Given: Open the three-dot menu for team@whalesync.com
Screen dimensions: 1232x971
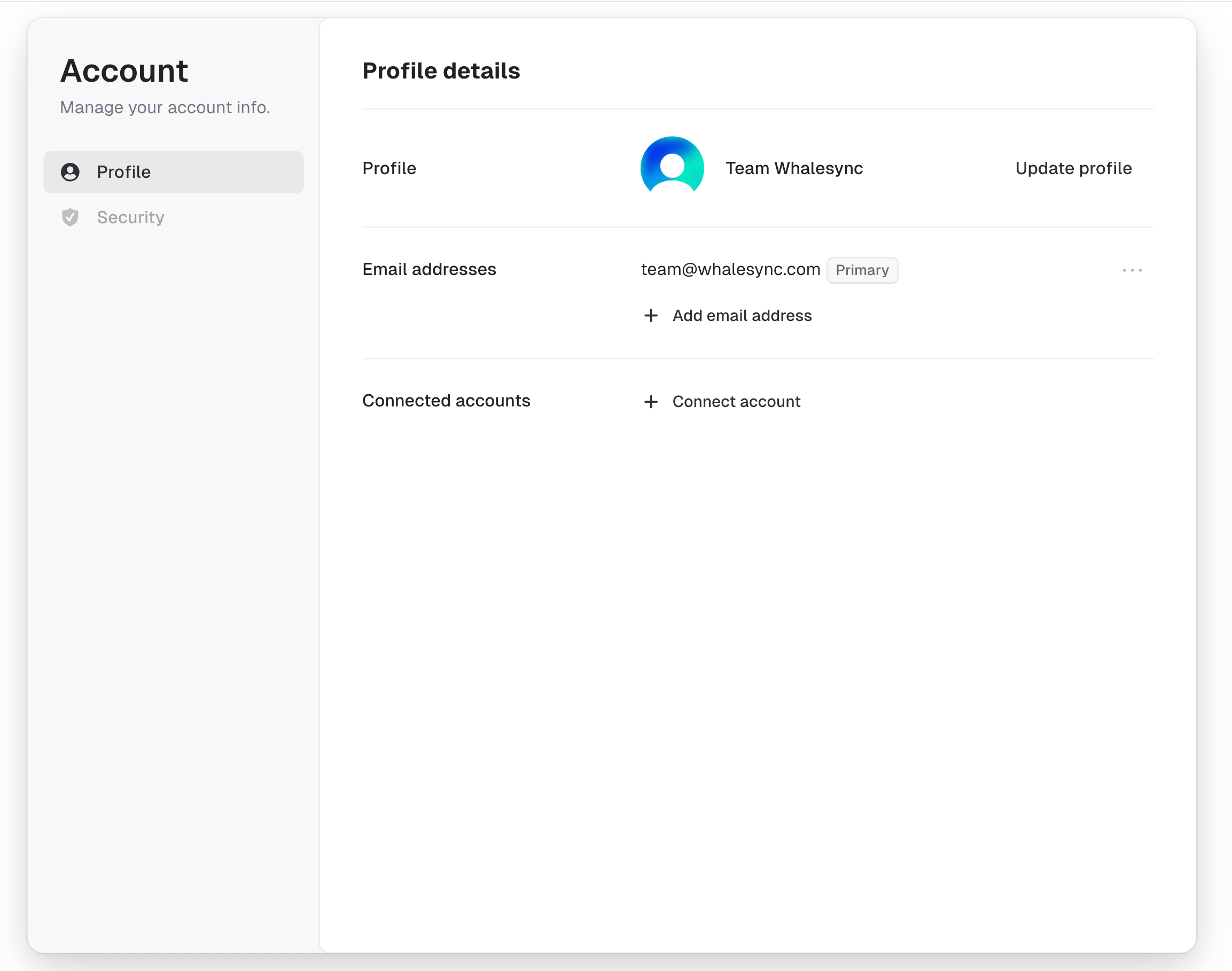Looking at the screenshot, I should click(x=1132, y=270).
